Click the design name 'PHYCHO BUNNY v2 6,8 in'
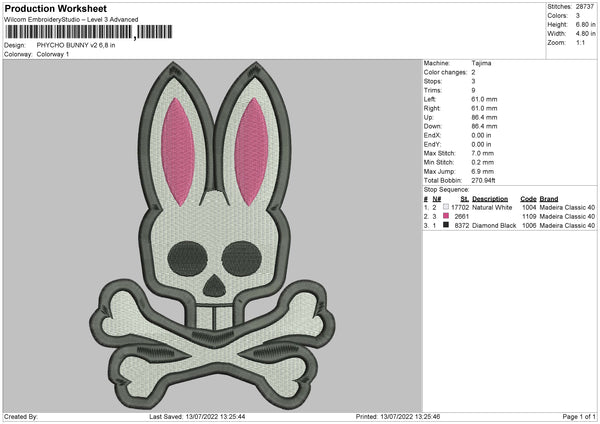This screenshot has height=424, width=600. 76,45
